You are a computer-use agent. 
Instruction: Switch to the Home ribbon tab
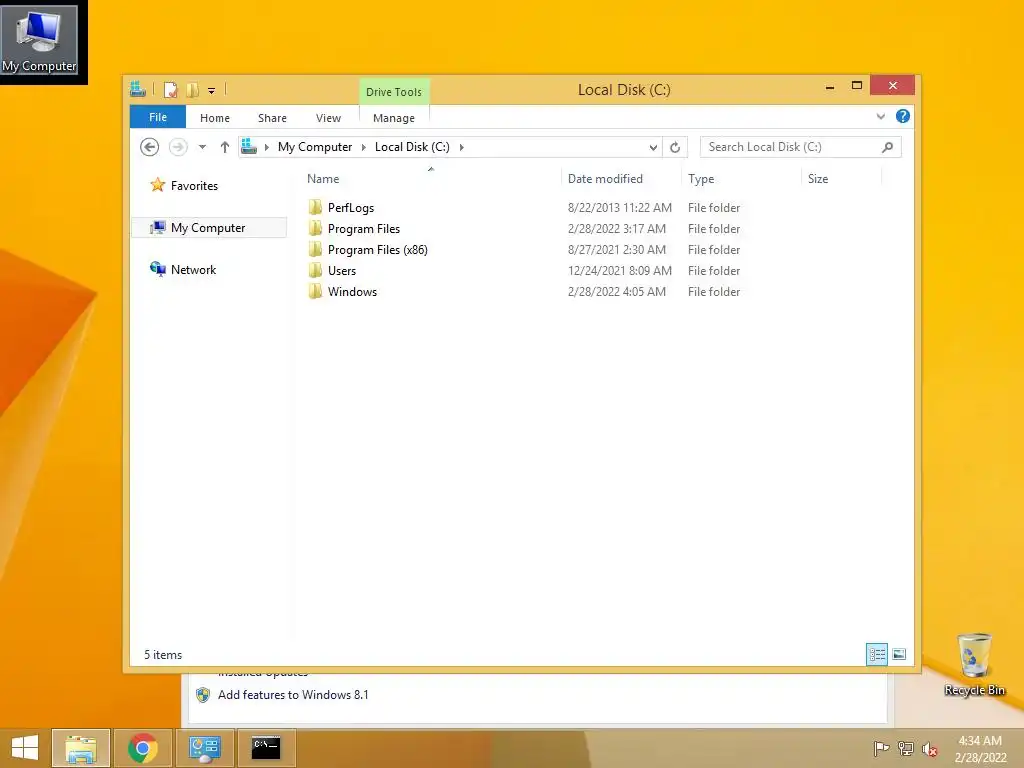215,118
